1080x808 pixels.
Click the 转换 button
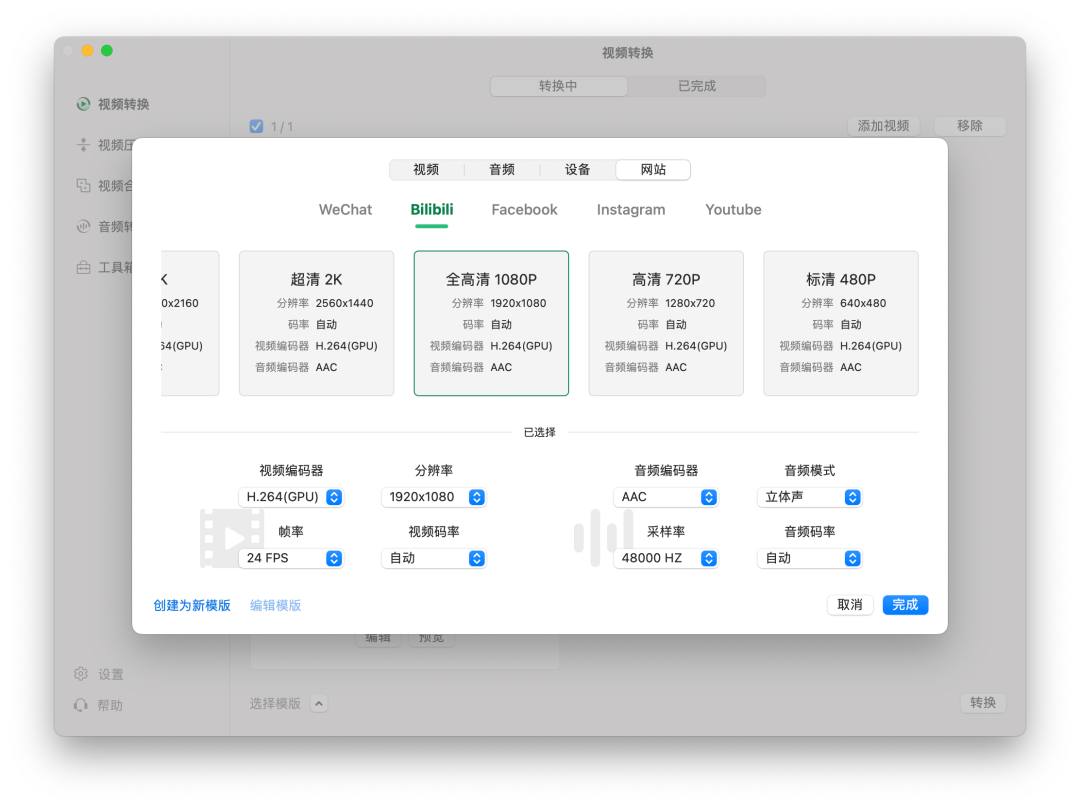click(983, 703)
